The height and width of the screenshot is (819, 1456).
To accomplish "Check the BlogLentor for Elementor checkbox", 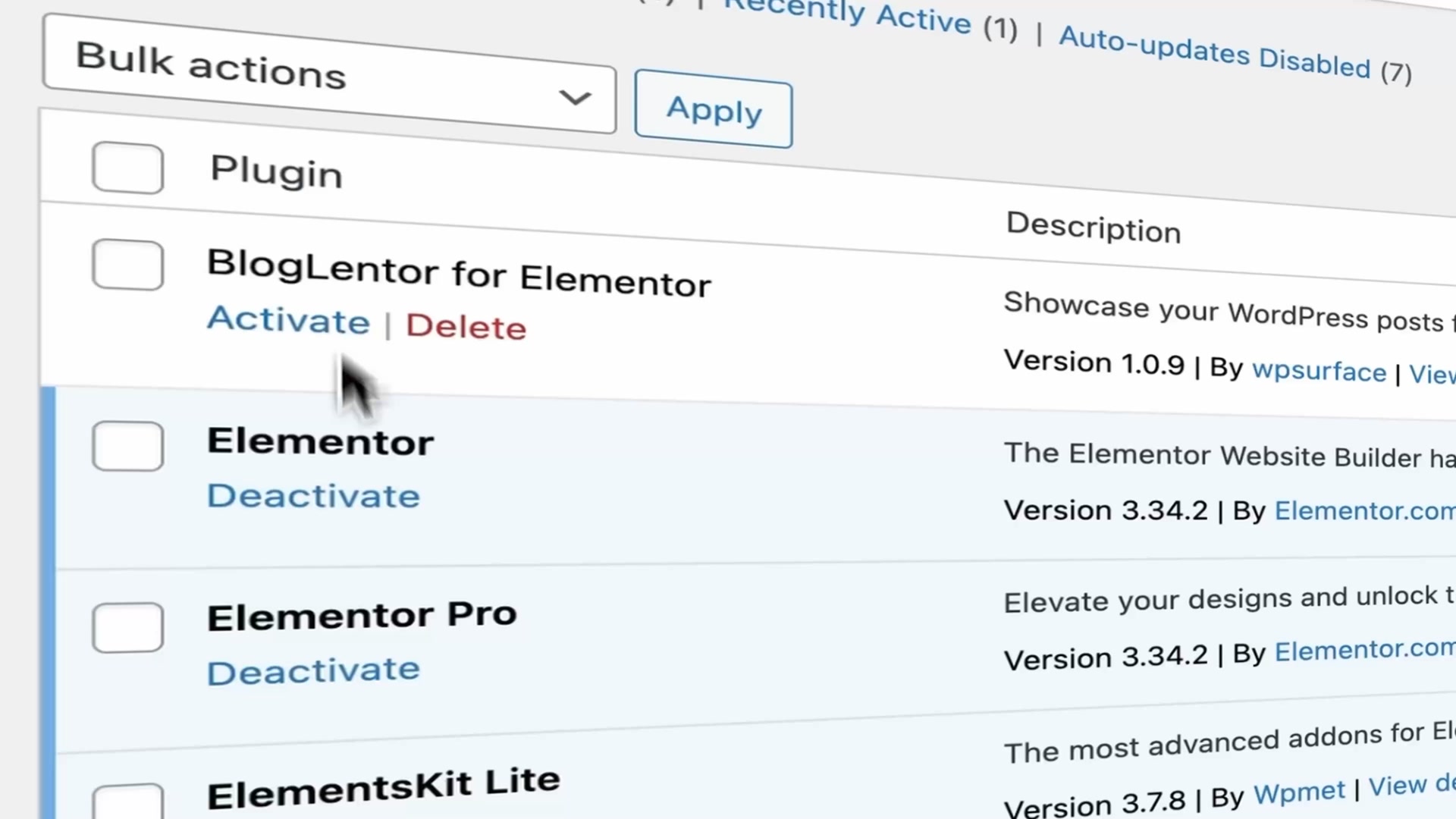I will click(x=127, y=265).
